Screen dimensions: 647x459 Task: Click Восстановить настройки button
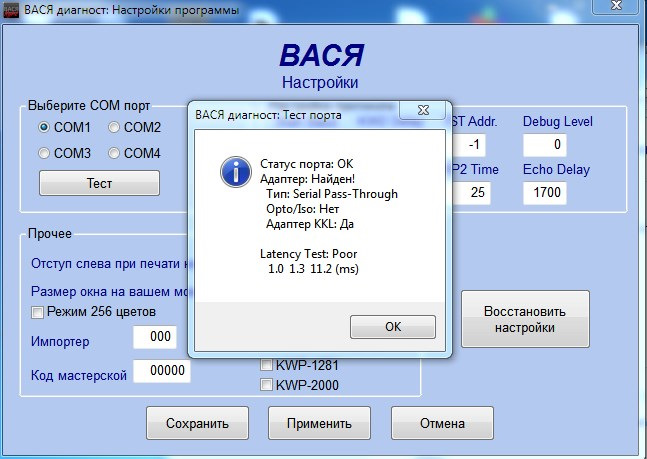pyautogui.click(x=525, y=319)
